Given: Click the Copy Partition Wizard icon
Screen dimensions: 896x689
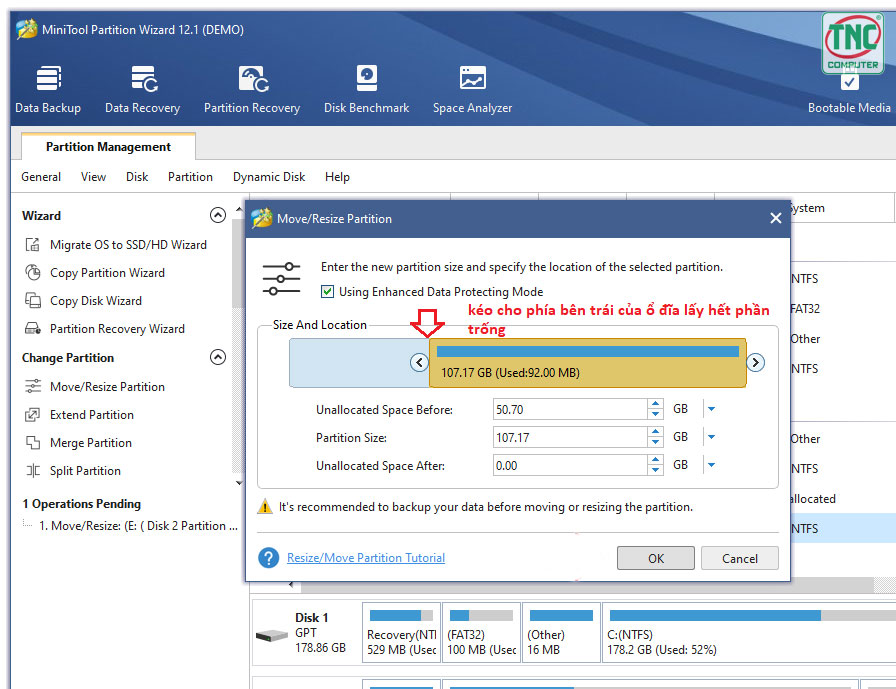Looking at the screenshot, I should (x=33, y=273).
